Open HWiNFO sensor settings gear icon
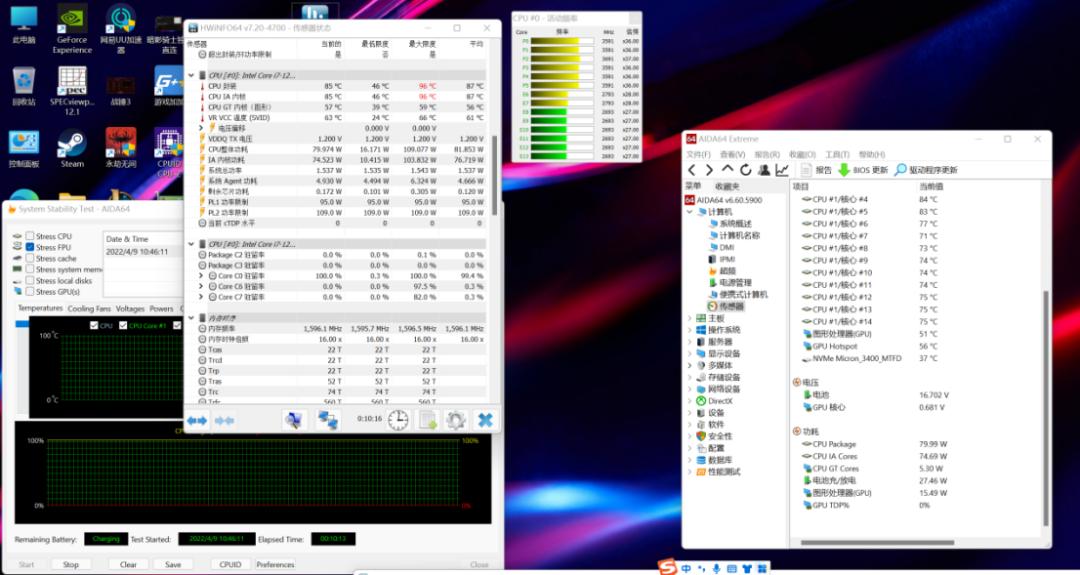The width and height of the screenshot is (1080, 575). coord(456,420)
